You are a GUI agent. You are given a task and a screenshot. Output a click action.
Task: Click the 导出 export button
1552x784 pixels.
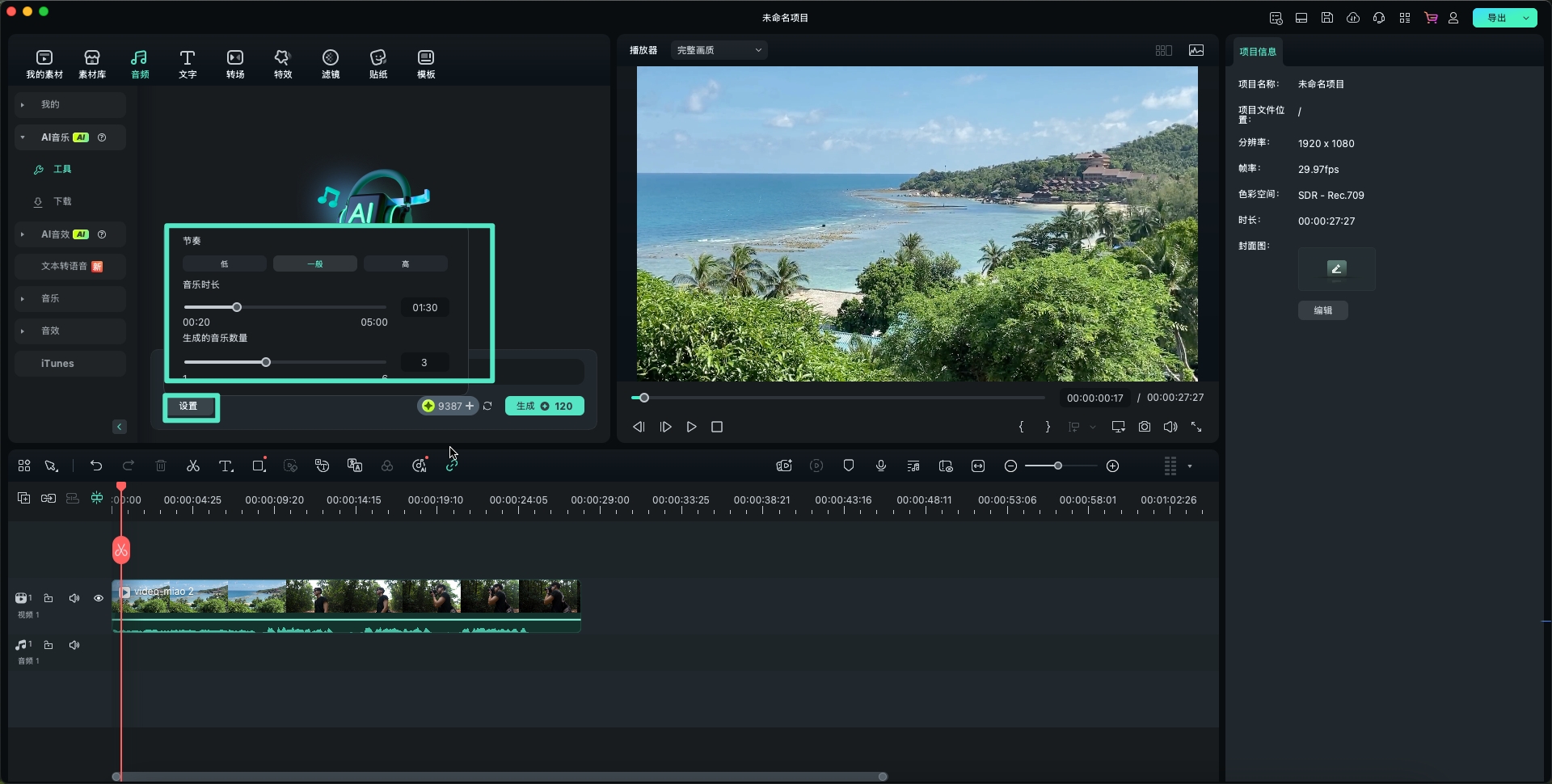coord(1497,18)
